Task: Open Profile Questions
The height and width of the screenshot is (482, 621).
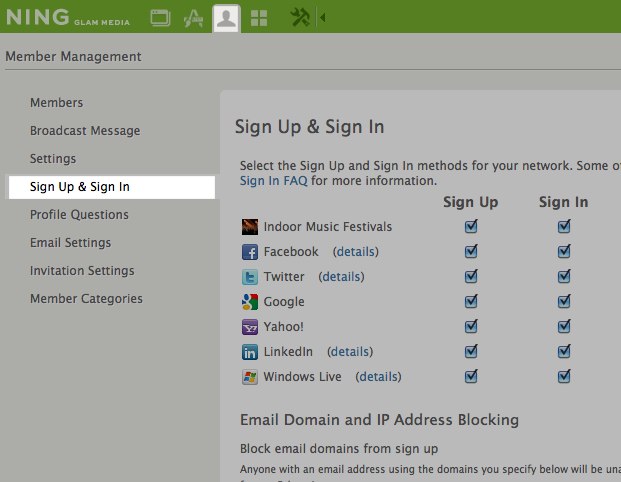Action: click(79, 215)
